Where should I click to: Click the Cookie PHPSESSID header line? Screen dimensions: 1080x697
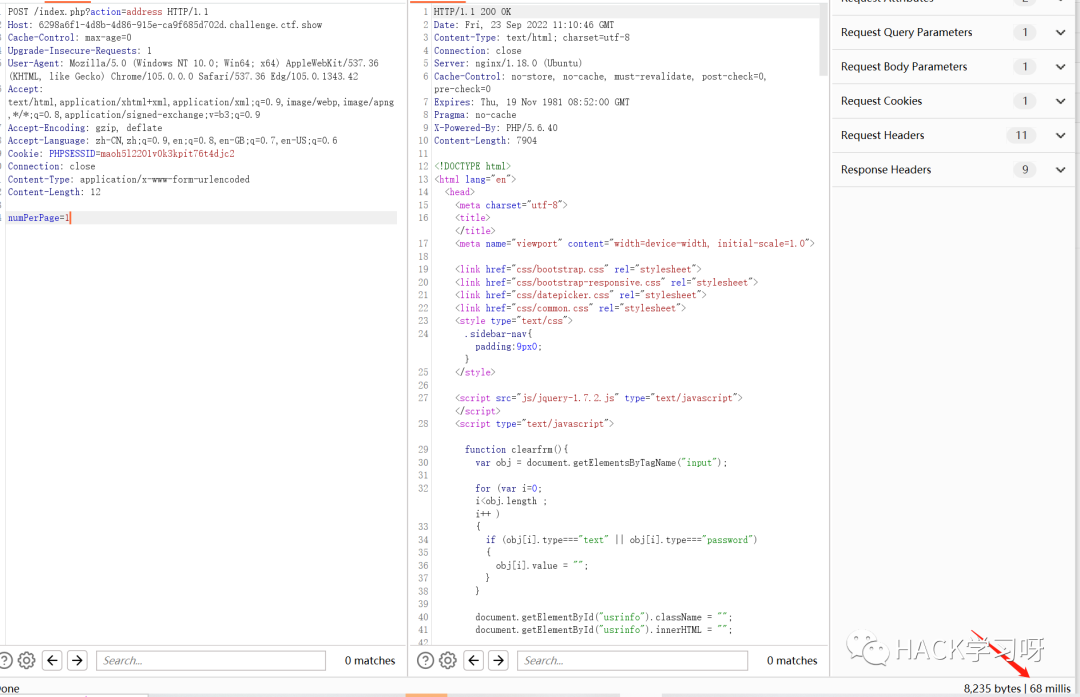point(121,154)
